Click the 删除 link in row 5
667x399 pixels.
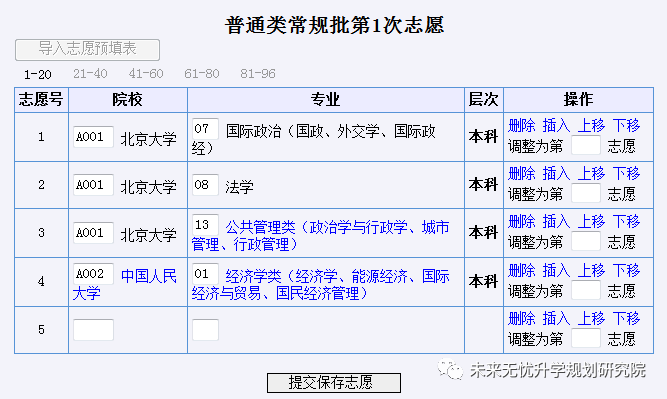(522, 319)
